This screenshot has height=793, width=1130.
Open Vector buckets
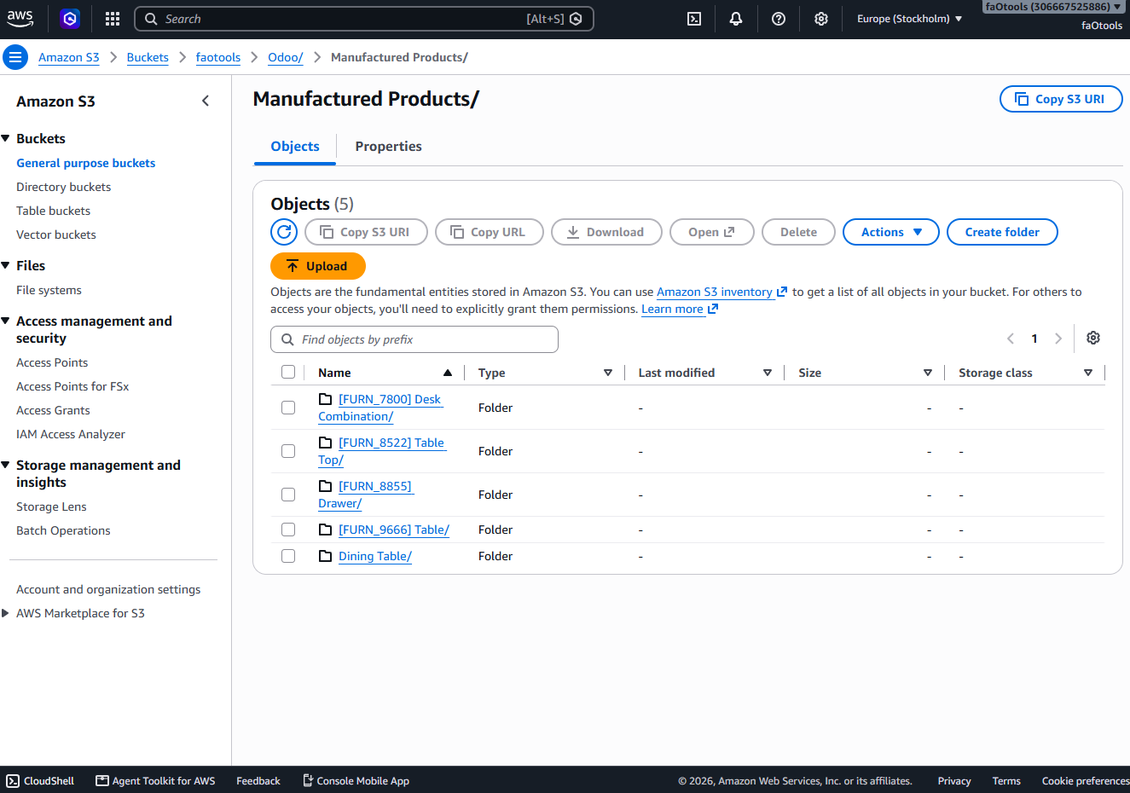56,234
